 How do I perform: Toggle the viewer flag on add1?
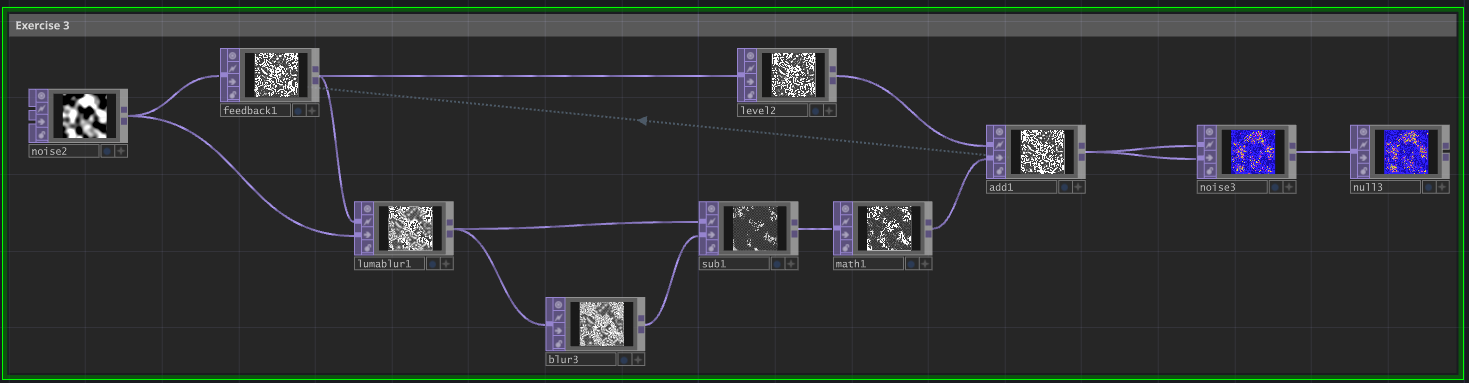click(x=998, y=132)
